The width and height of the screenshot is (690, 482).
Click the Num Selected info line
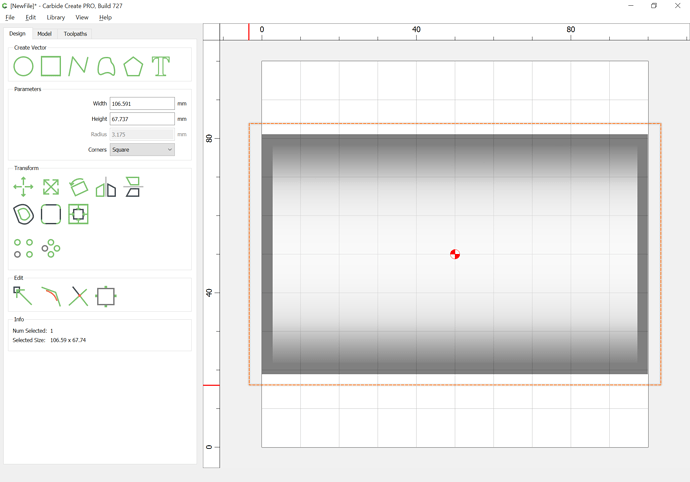(x=33, y=331)
